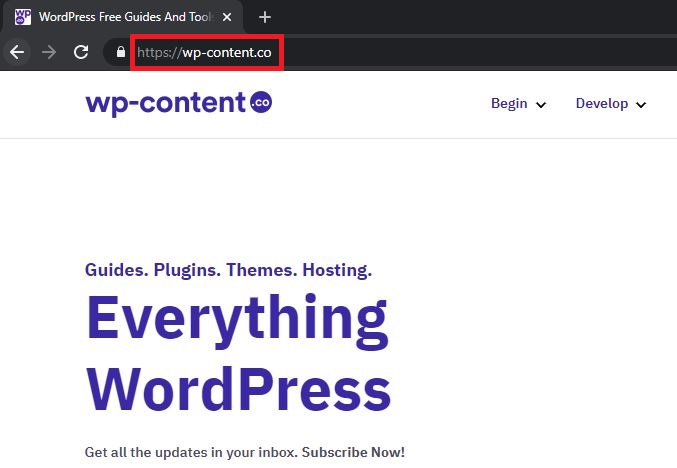This screenshot has width=677, height=468.
Task: Reload the page with the refresh icon
Action: pyautogui.click(x=81, y=52)
